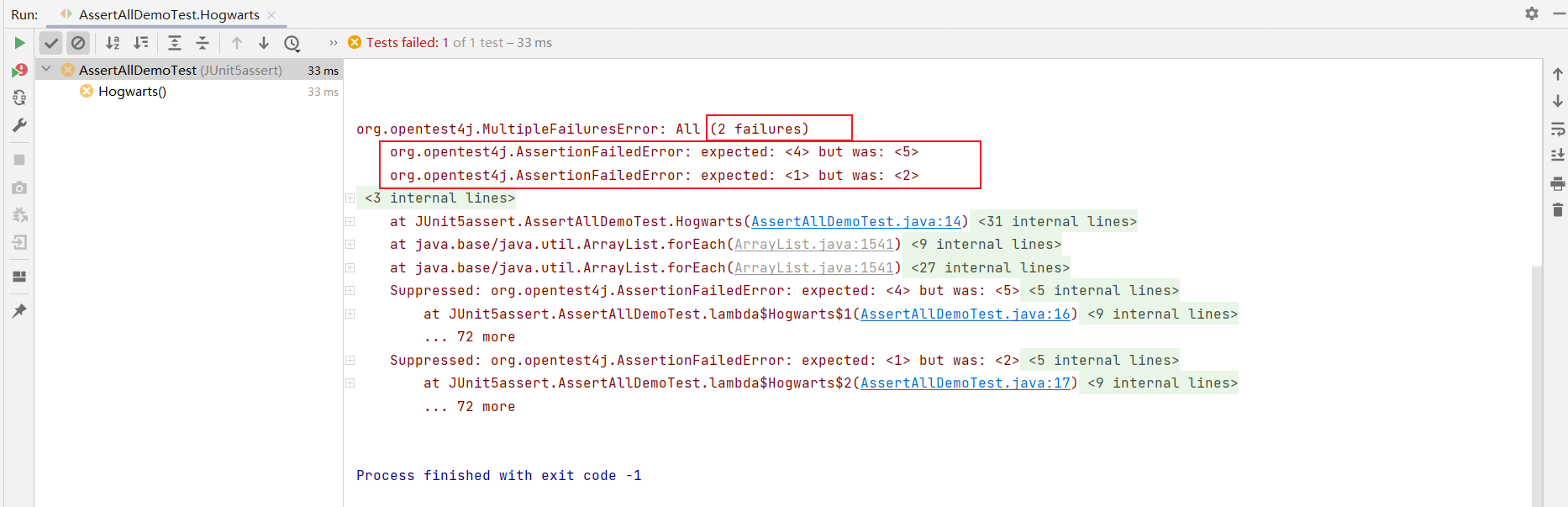Click console vertical scrollbar
The image size is (1568, 507).
point(1537,378)
